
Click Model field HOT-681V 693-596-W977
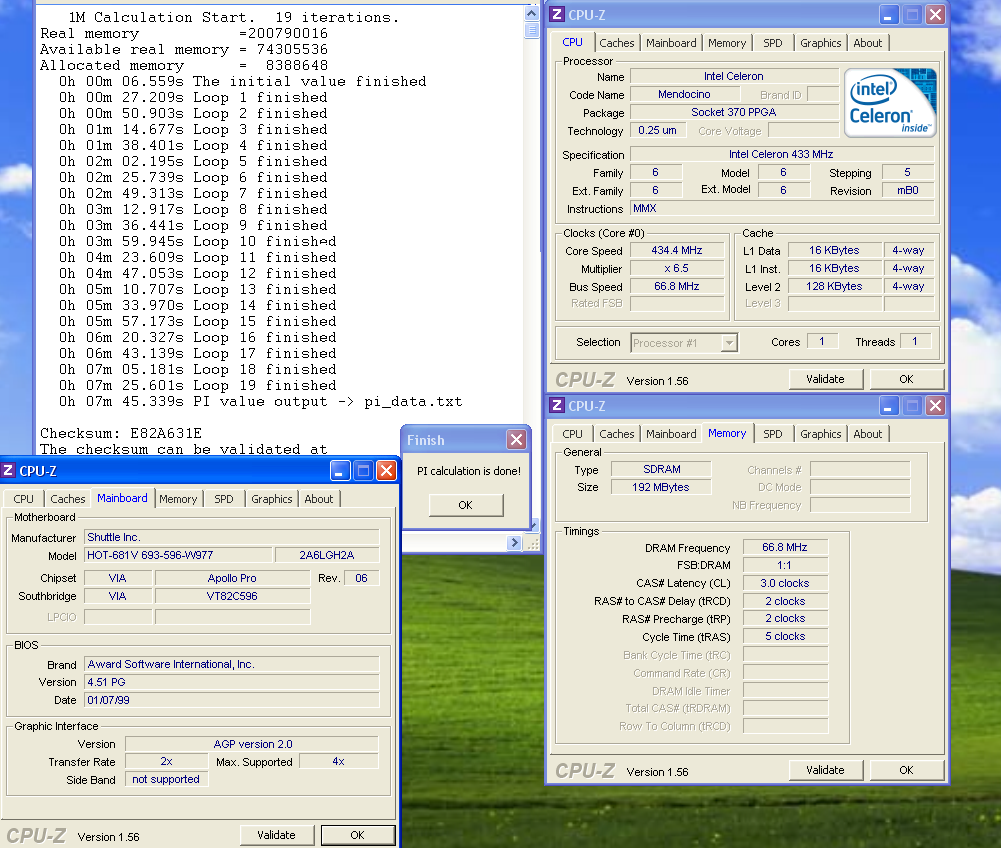(x=178, y=556)
